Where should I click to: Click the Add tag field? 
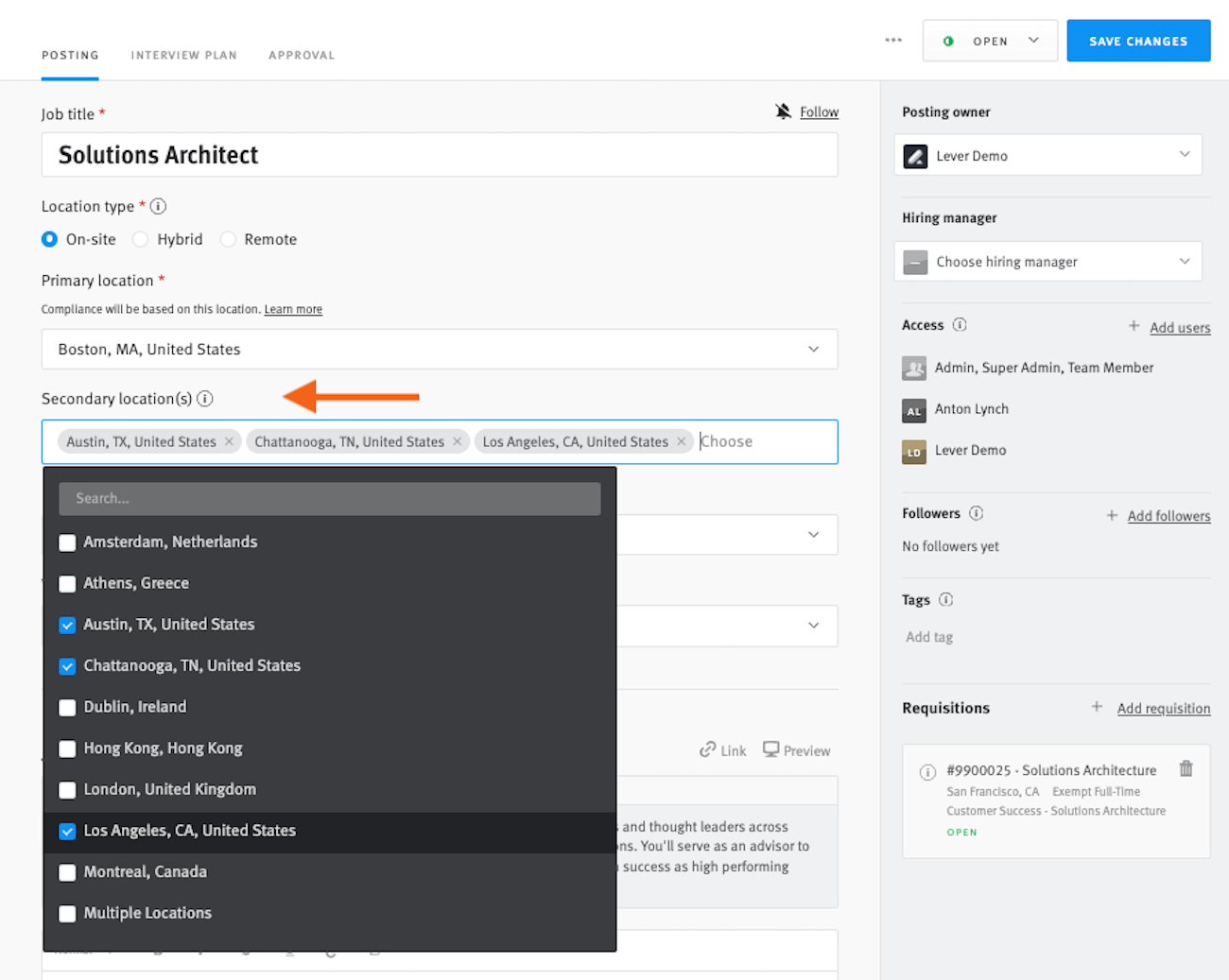point(929,637)
